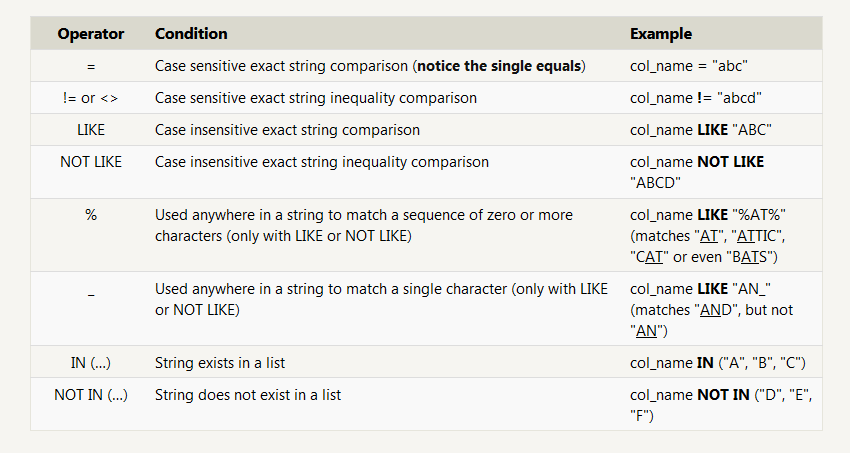Click example col_name LIKE "%AT%"
Screen dimensions: 850x453
(x=707, y=215)
